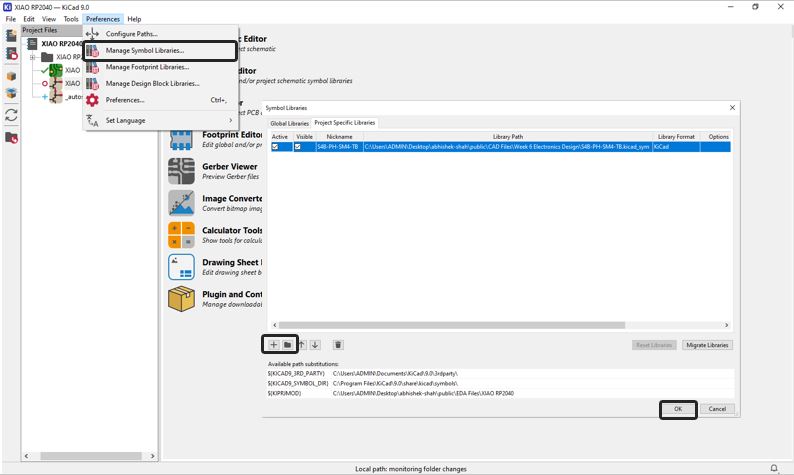The image size is (794, 475).
Task: Click the Set Language translation icon
Action: [92, 121]
